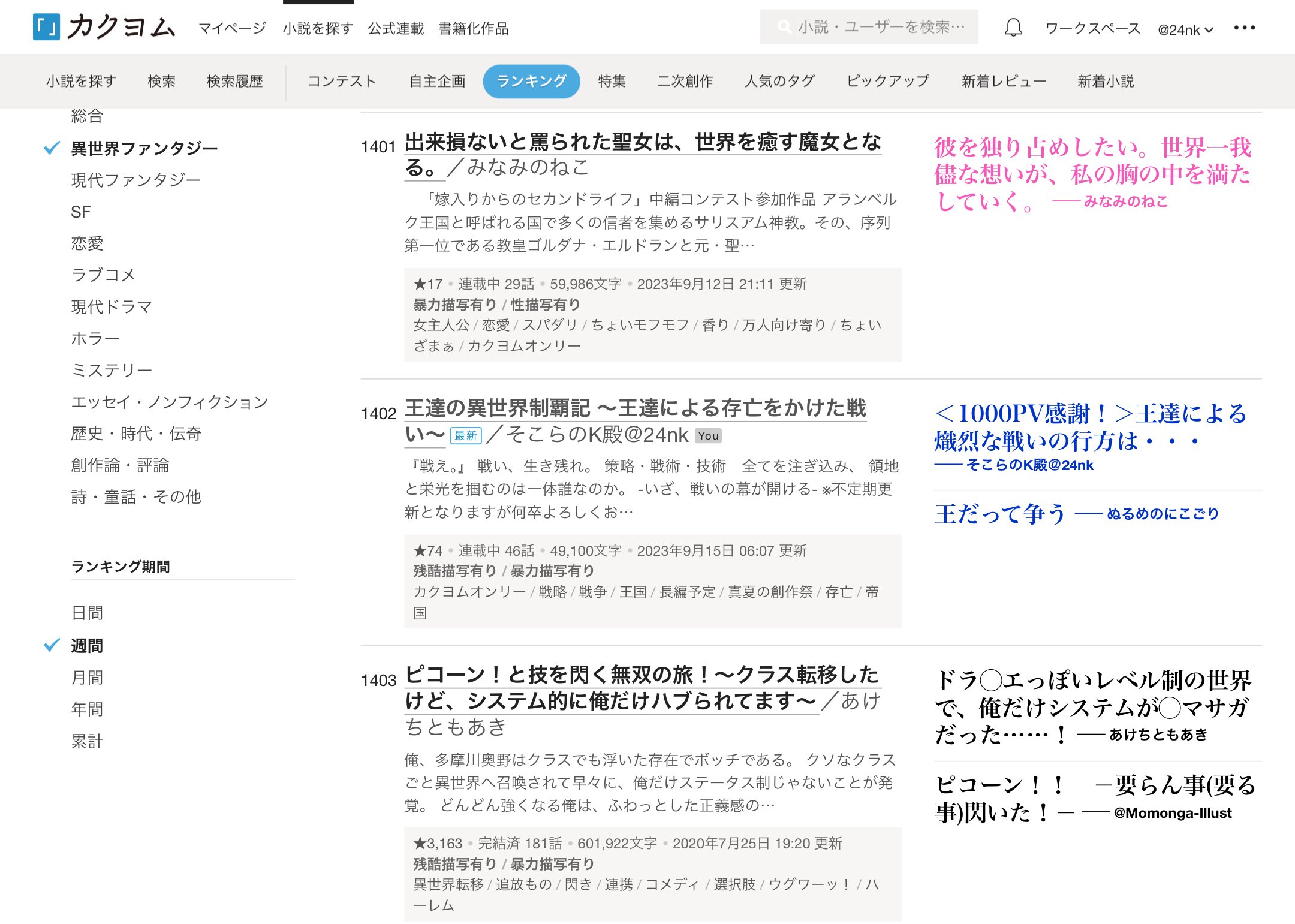This screenshot has height=924, width=1295.
Task: Open the novel titled 出来損ないと罵られた聖女は
Action: point(642,142)
